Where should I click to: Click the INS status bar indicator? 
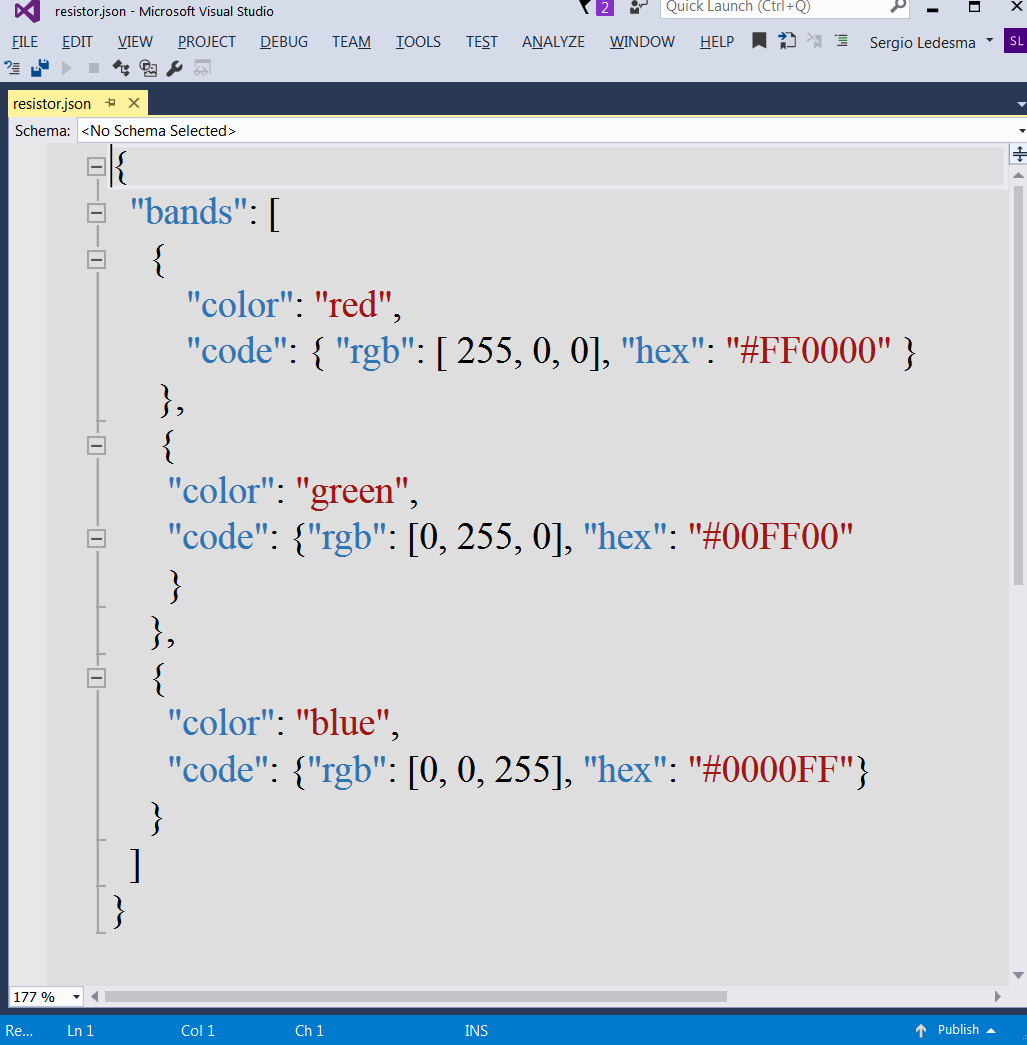tap(476, 1030)
